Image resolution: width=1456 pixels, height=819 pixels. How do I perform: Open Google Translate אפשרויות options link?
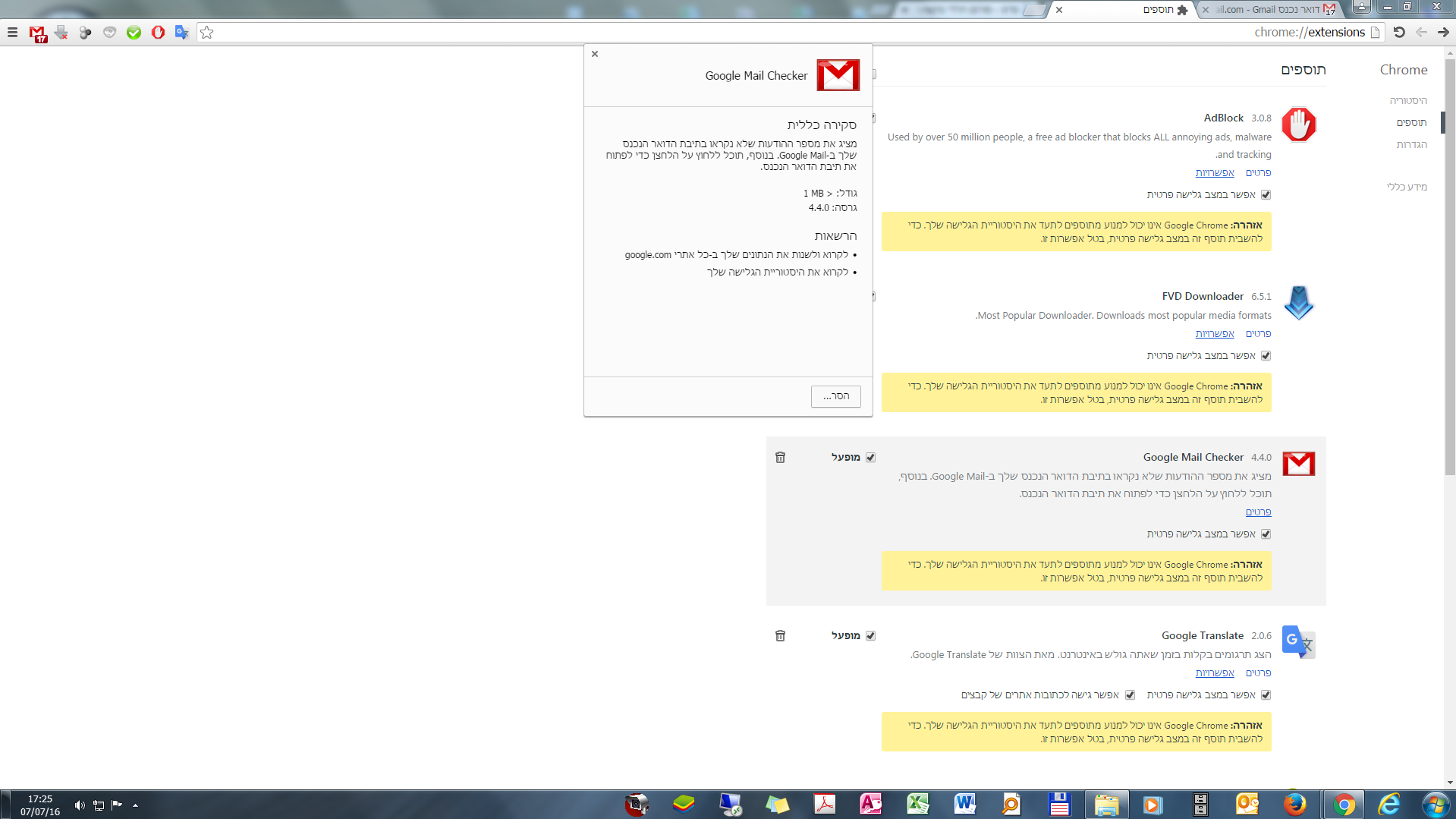point(1215,673)
